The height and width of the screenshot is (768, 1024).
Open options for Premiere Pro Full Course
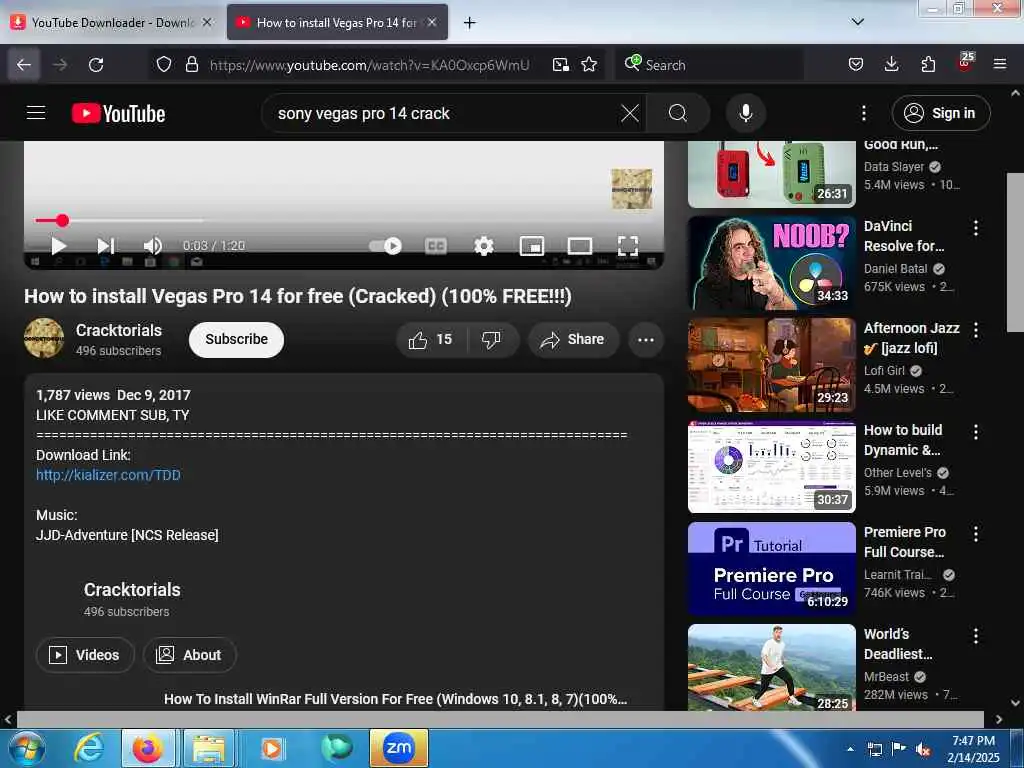(976, 534)
